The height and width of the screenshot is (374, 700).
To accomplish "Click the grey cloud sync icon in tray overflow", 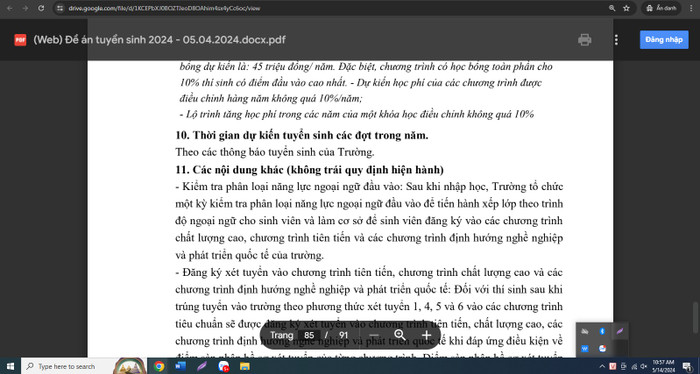I will 585,331.
